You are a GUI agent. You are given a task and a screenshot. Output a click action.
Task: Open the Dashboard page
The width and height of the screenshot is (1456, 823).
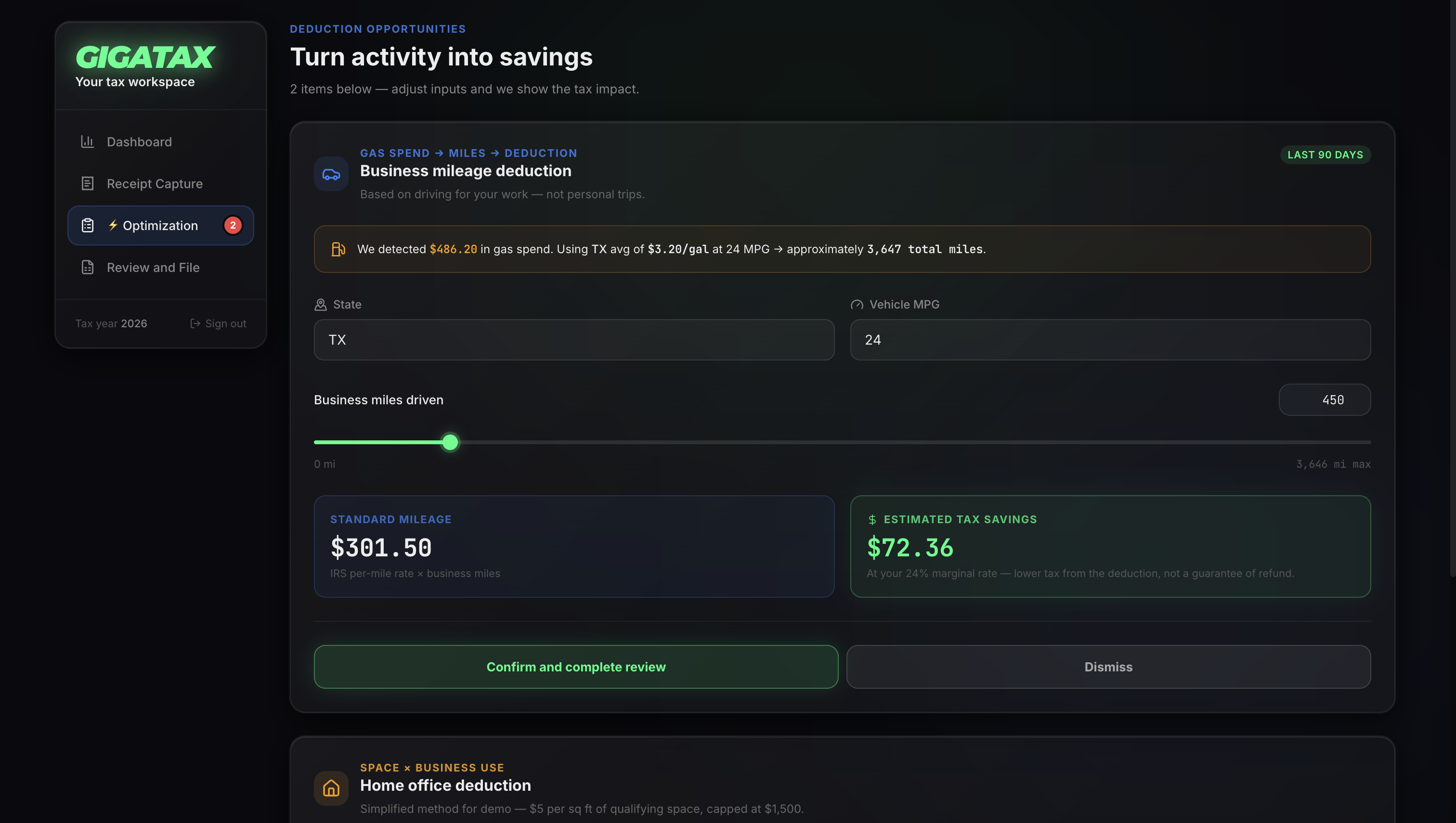(139, 141)
